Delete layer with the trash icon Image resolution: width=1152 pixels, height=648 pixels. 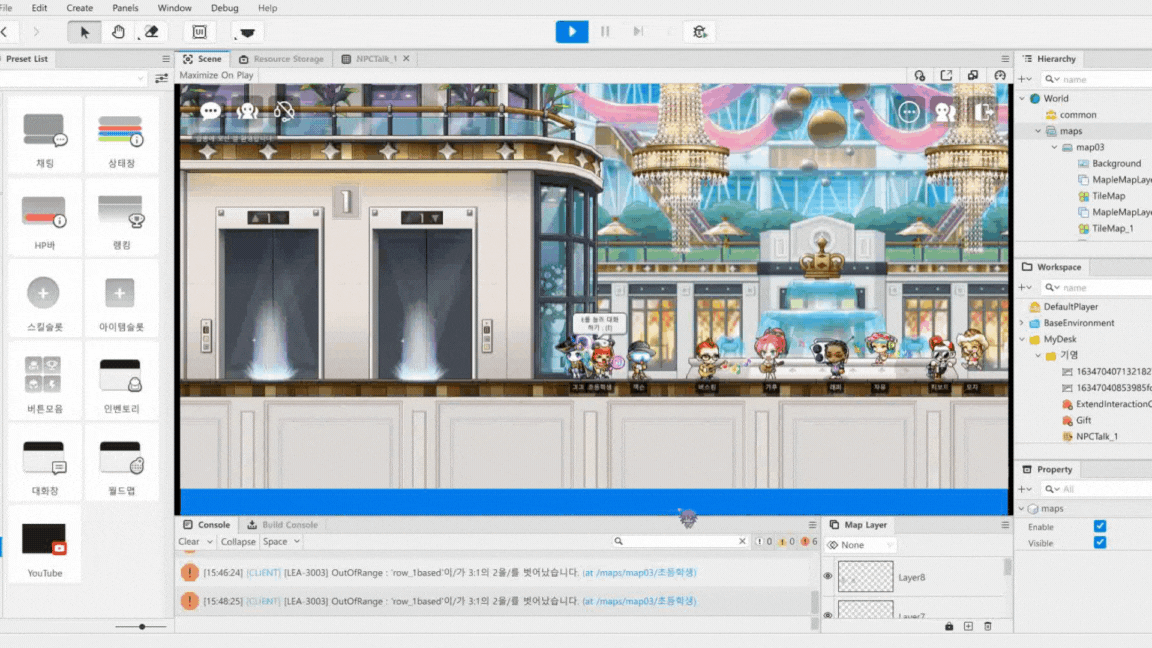pos(987,627)
